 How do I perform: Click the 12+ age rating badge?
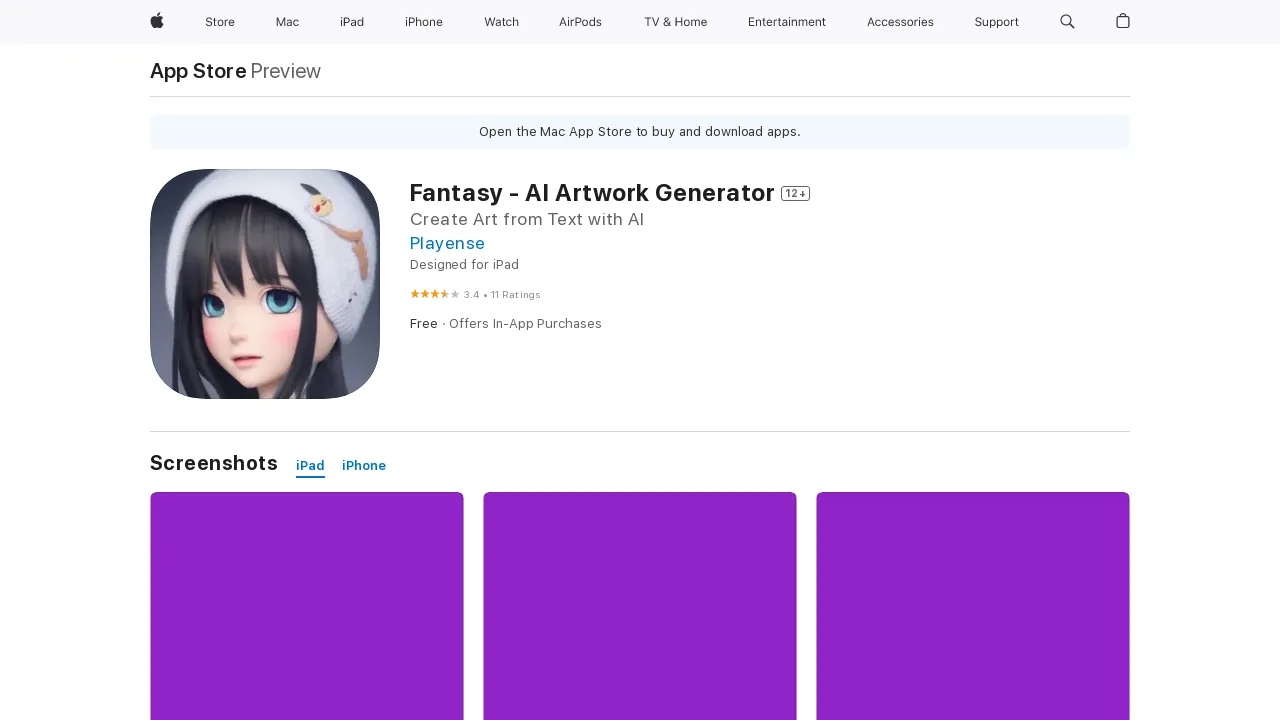point(795,193)
